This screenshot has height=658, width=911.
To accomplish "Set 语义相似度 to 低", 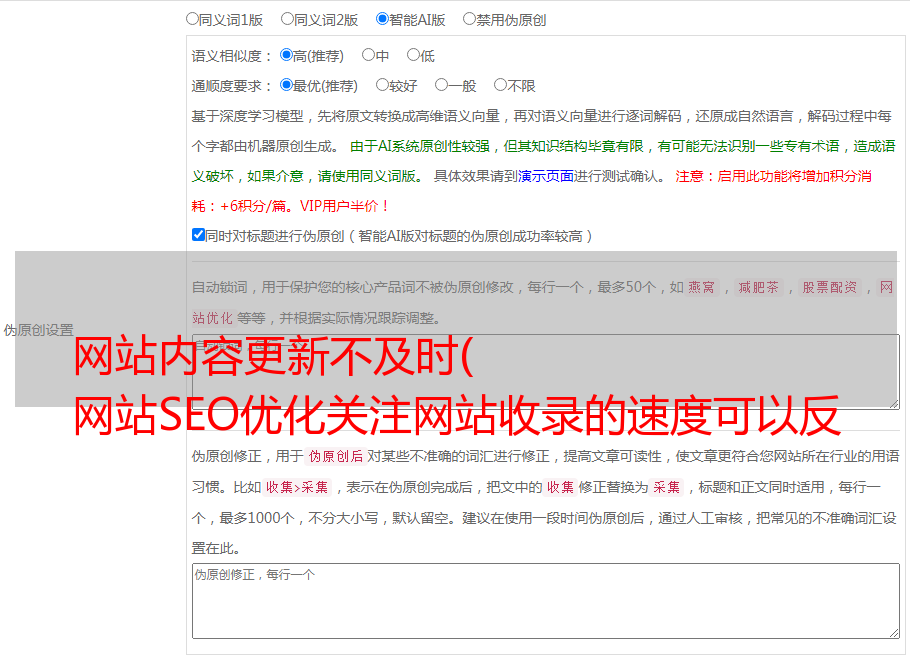I will 413,55.
